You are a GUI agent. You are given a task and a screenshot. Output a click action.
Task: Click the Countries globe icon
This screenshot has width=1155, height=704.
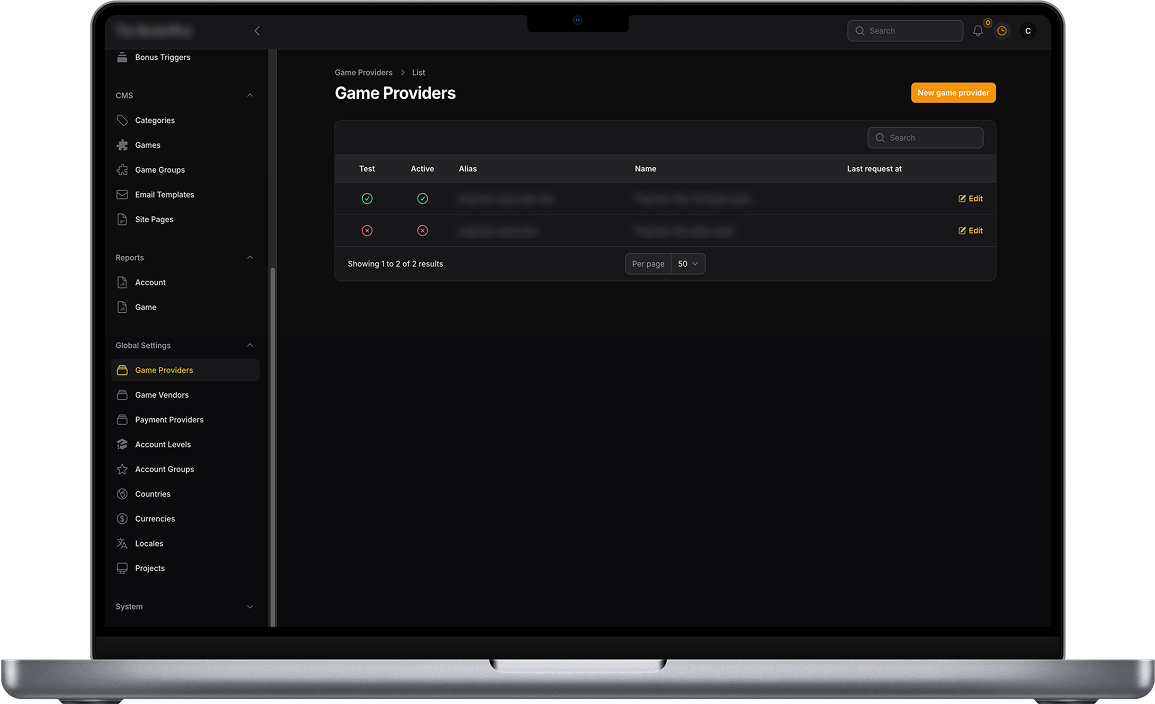tap(122, 494)
